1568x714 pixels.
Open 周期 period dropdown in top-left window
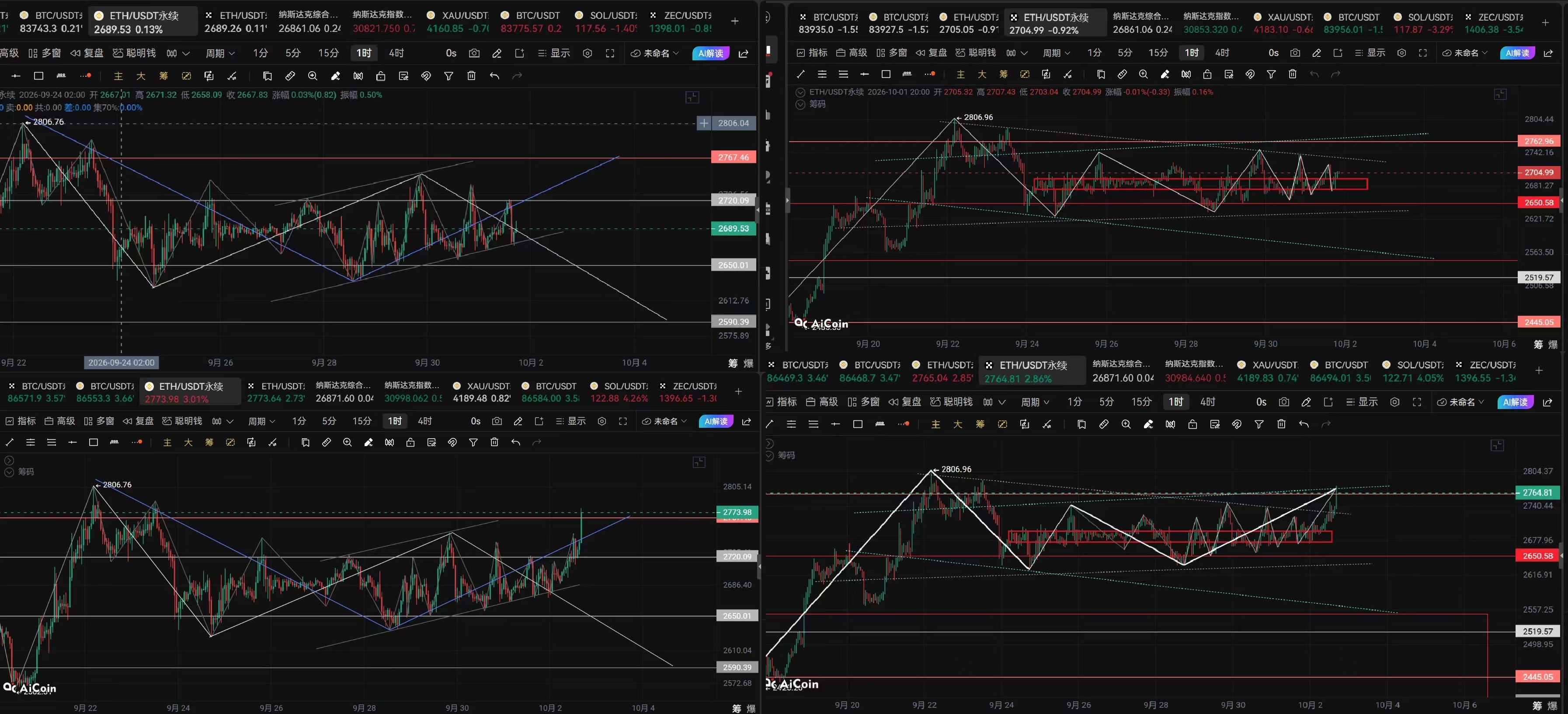coord(220,54)
